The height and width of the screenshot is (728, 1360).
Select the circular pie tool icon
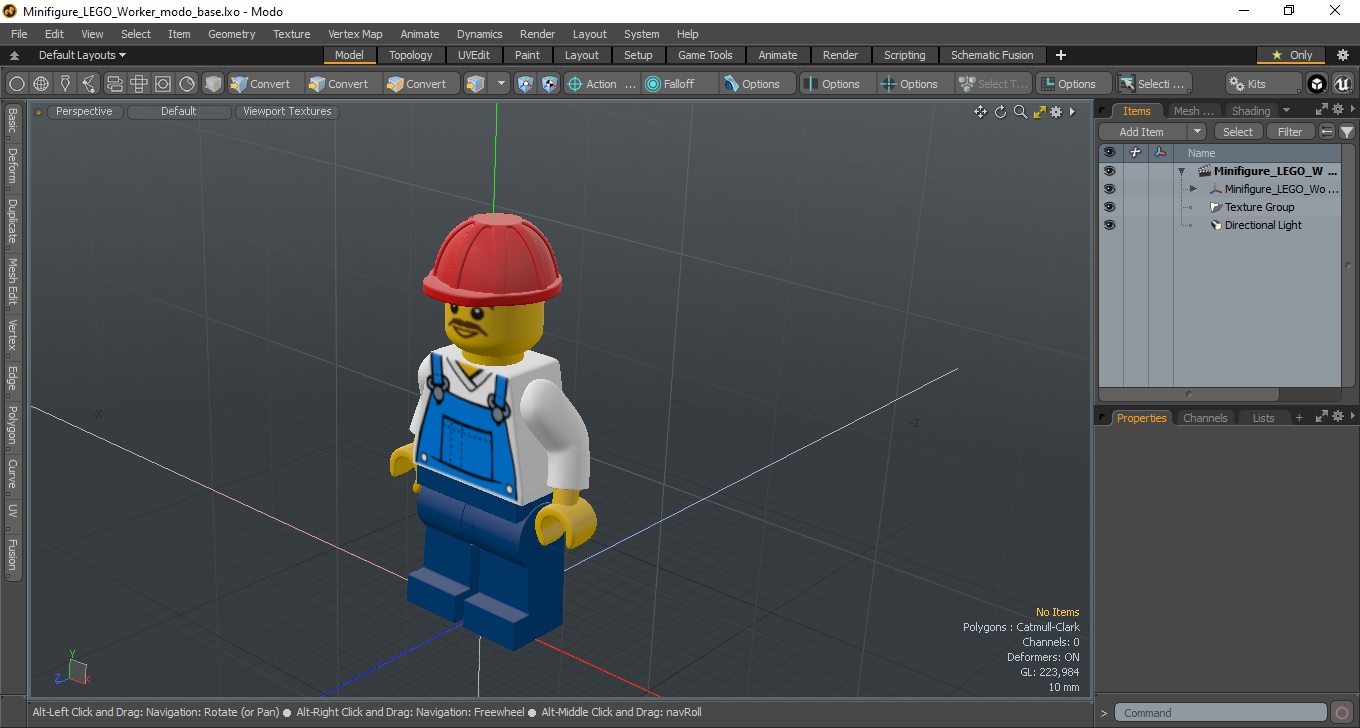pos(187,84)
